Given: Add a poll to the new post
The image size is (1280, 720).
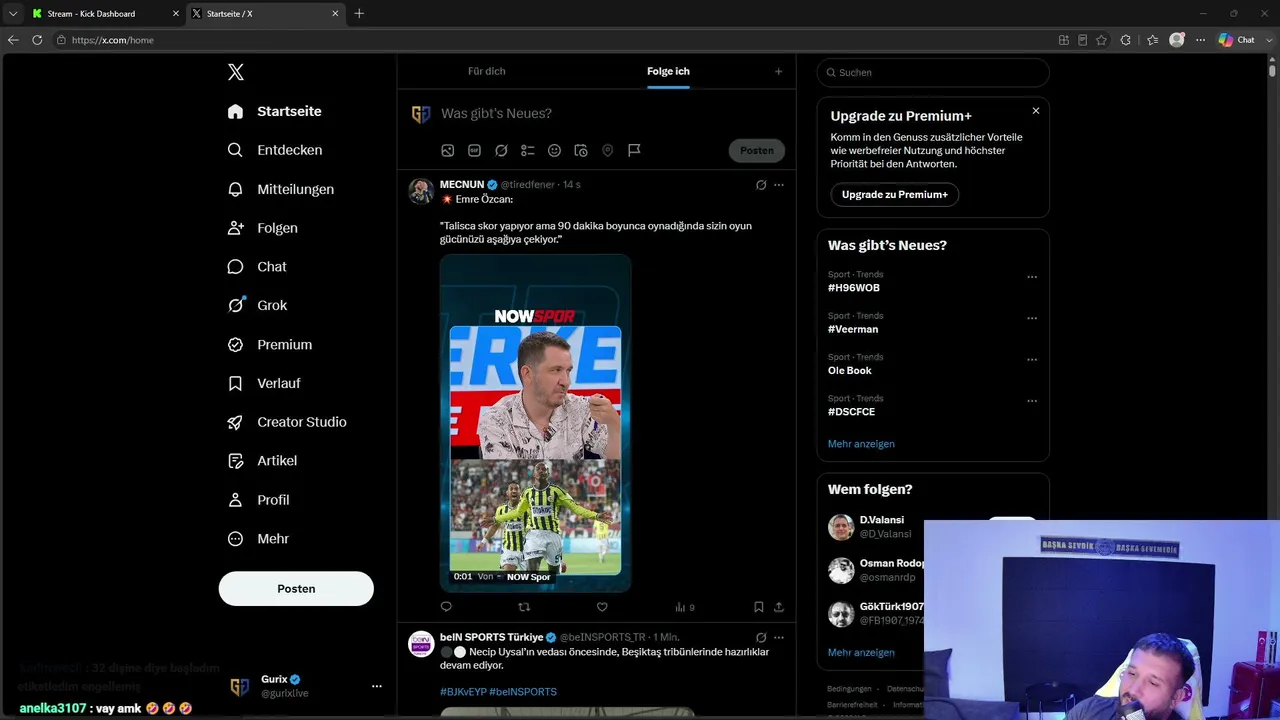Looking at the screenshot, I should tap(527, 151).
